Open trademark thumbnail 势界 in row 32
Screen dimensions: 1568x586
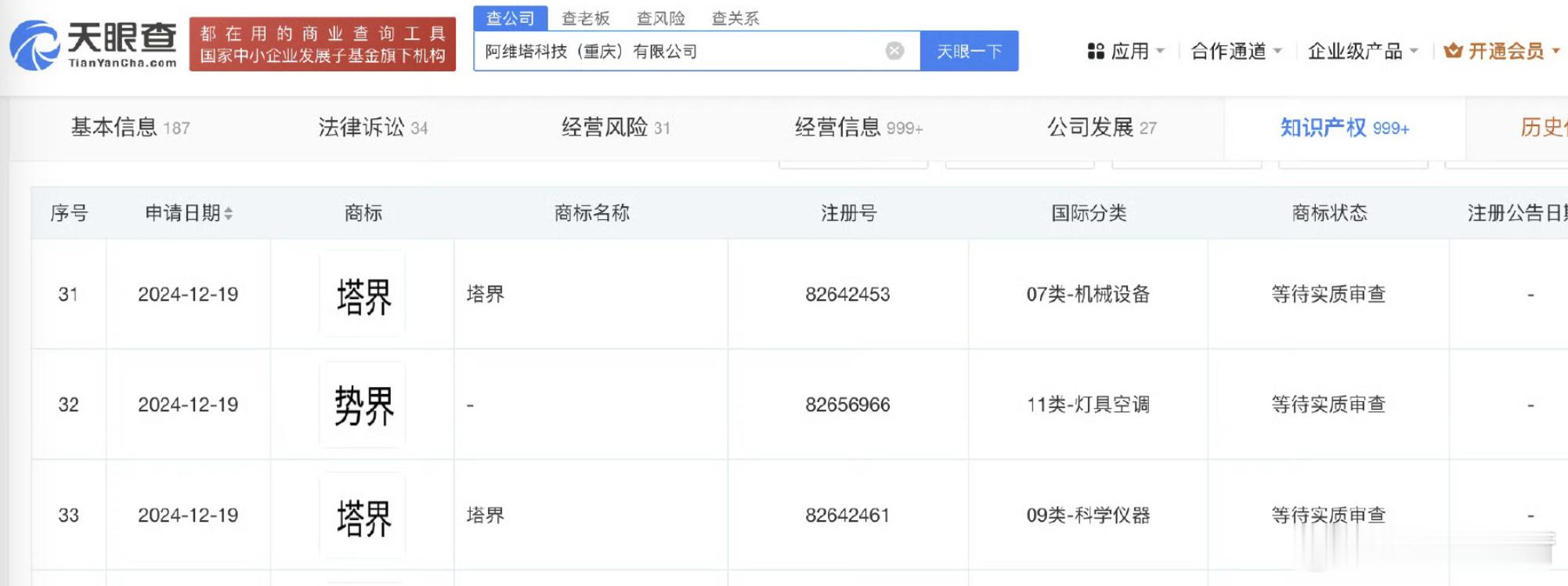pos(363,406)
